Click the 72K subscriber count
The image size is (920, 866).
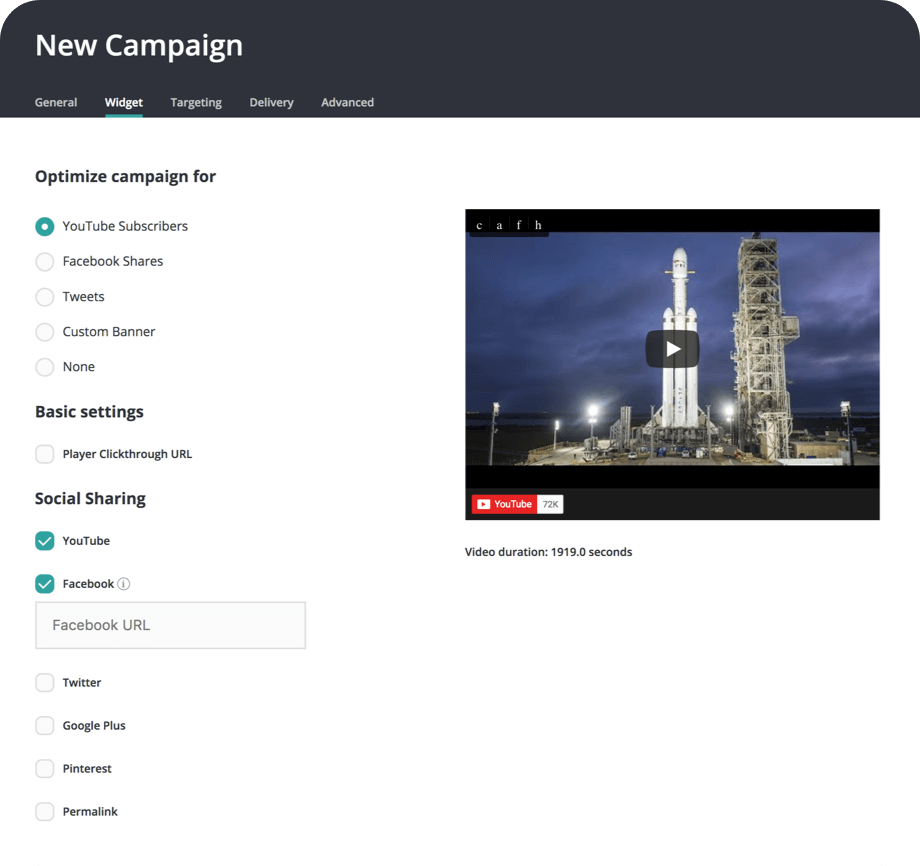(x=551, y=504)
